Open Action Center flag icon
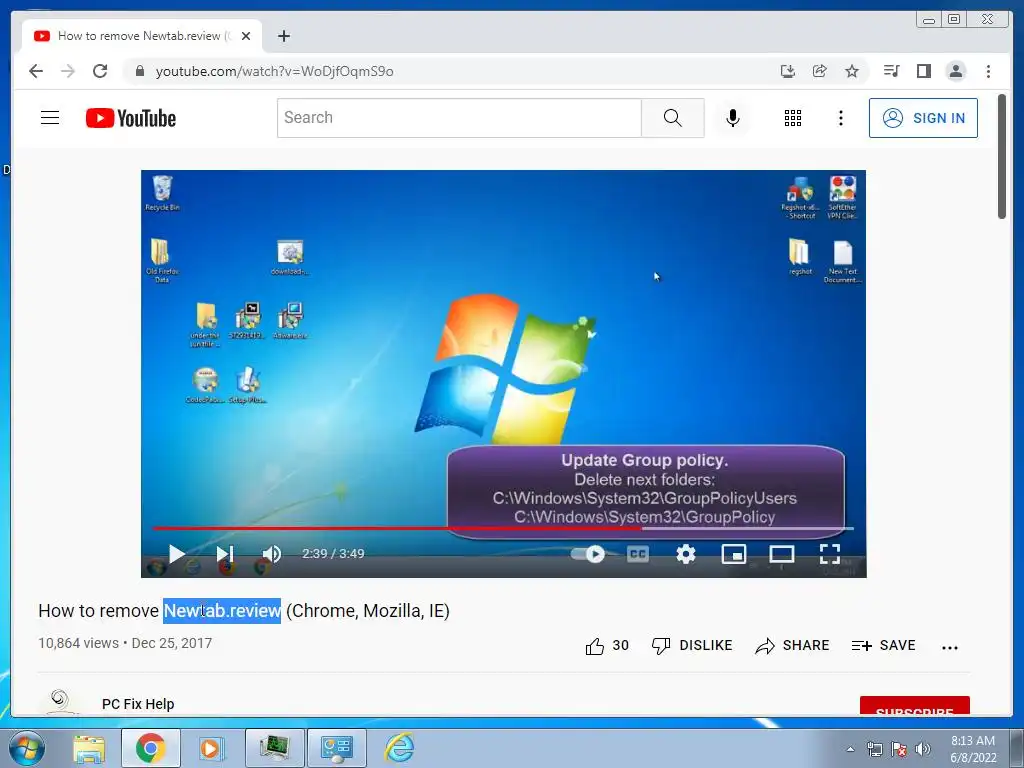The width and height of the screenshot is (1024, 768). click(x=899, y=750)
